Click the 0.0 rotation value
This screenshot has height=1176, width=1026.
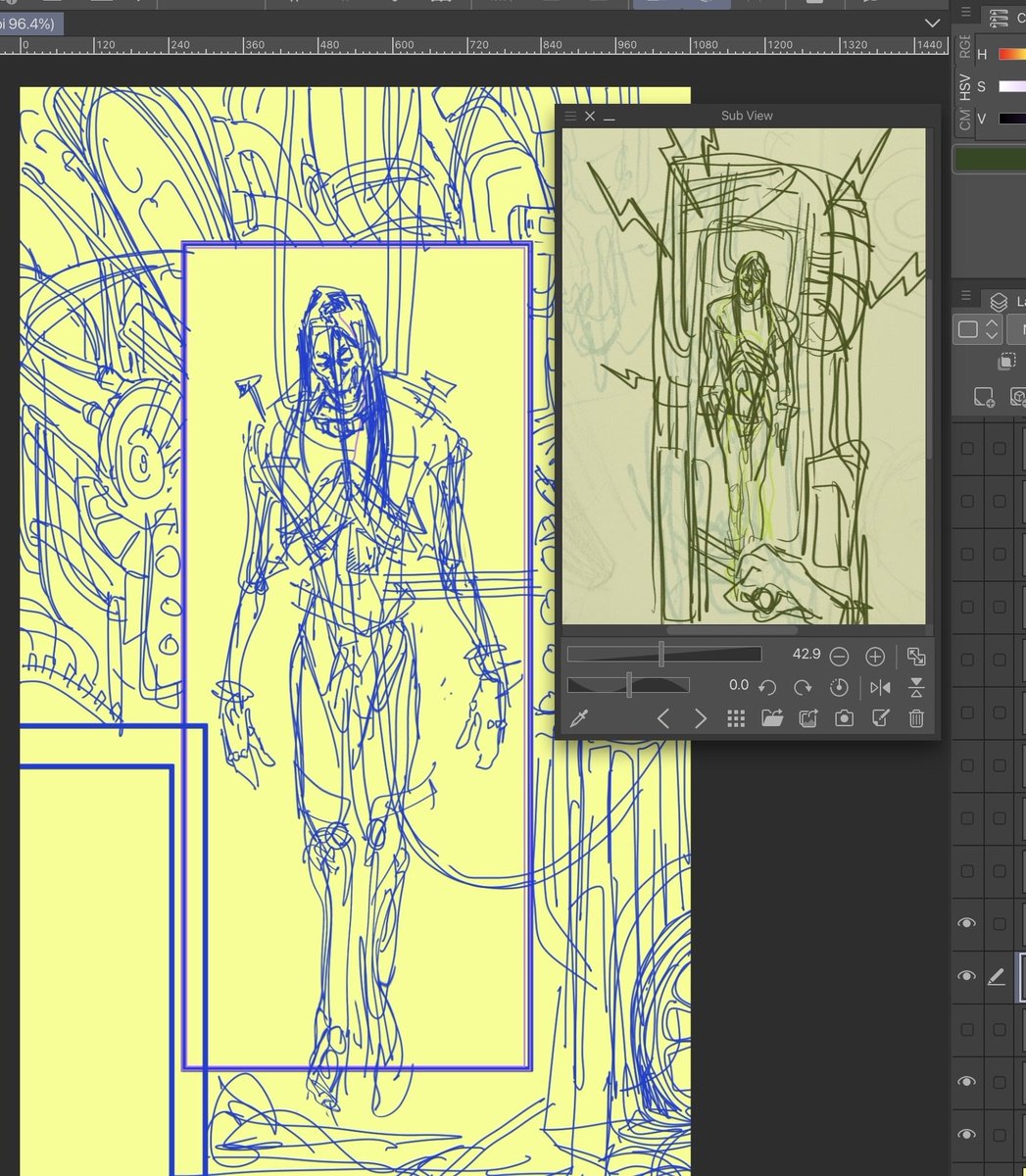739,685
